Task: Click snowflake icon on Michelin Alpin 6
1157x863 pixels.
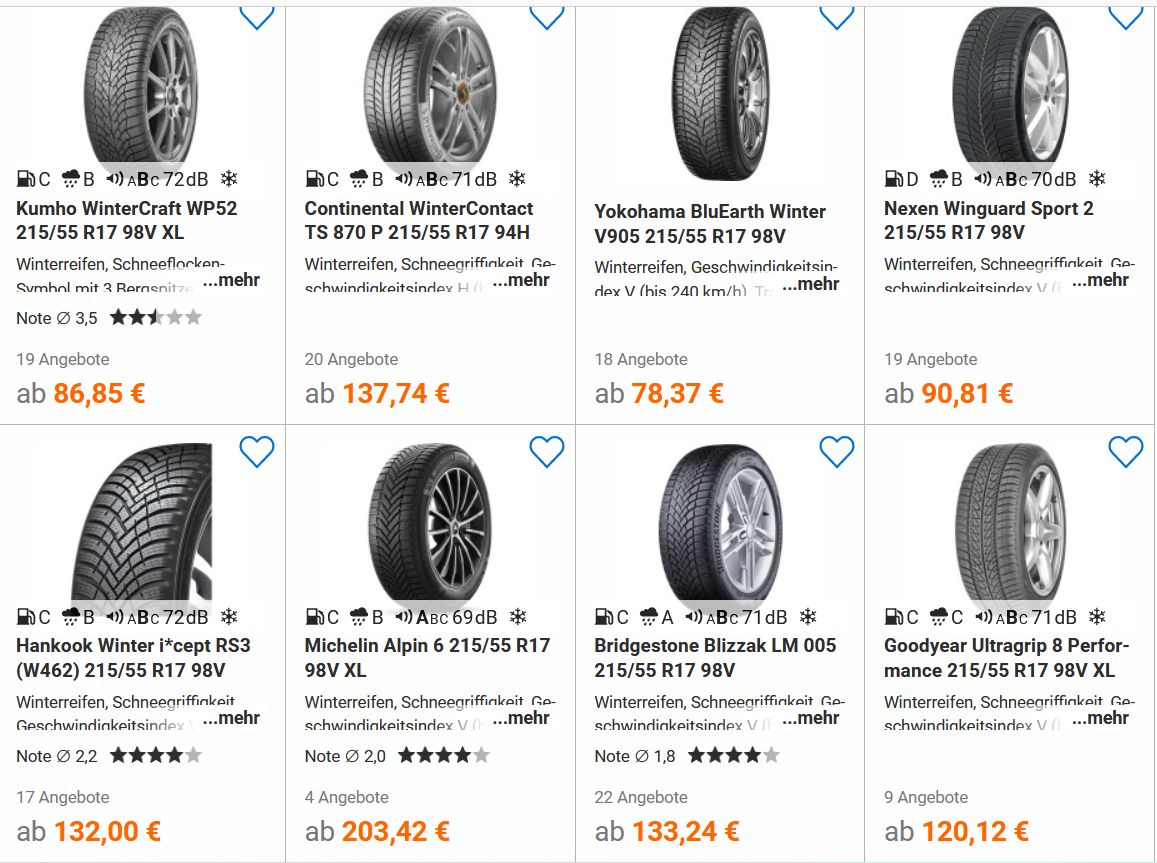Action: point(517,617)
